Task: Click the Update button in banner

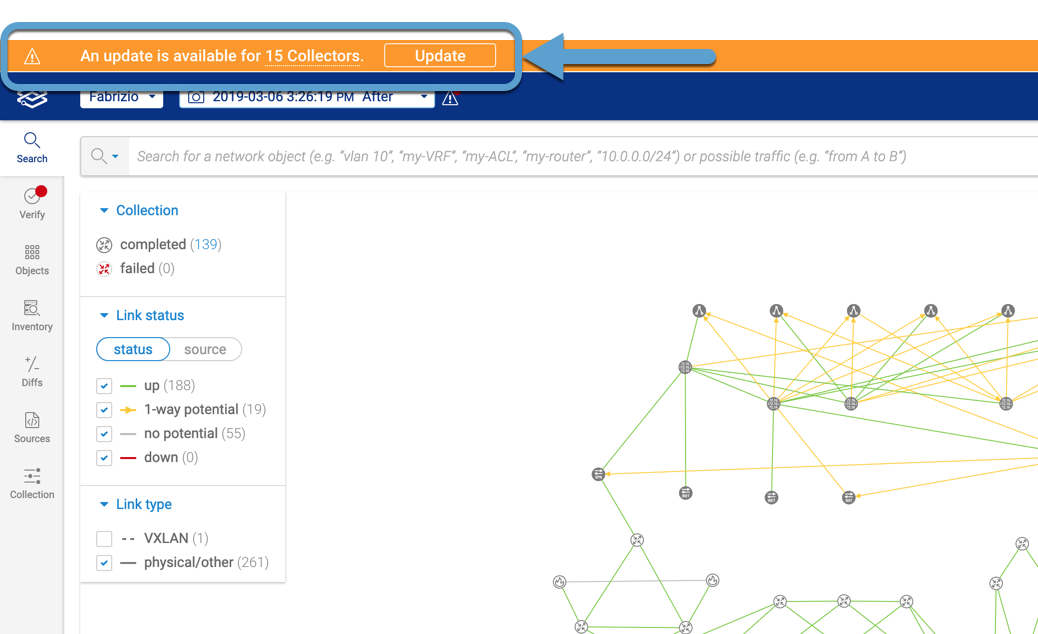Action: pyautogui.click(x=440, y=56)
